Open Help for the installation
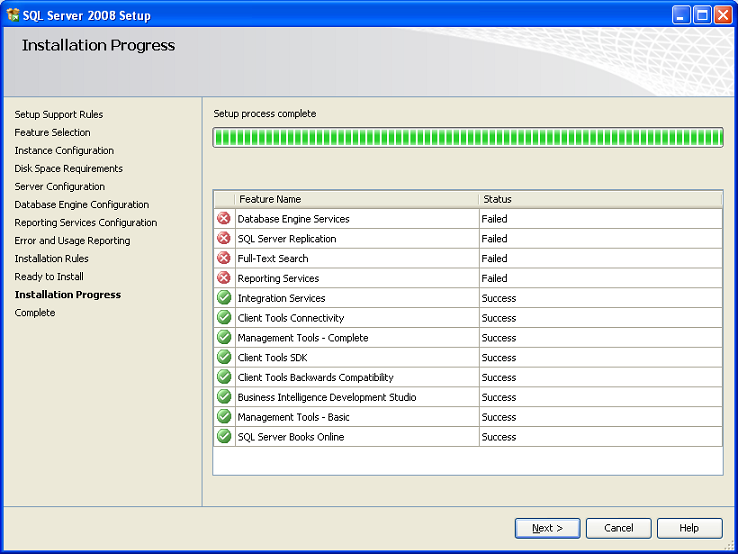This screenshot has height=554, width=738. pos(690,528)
